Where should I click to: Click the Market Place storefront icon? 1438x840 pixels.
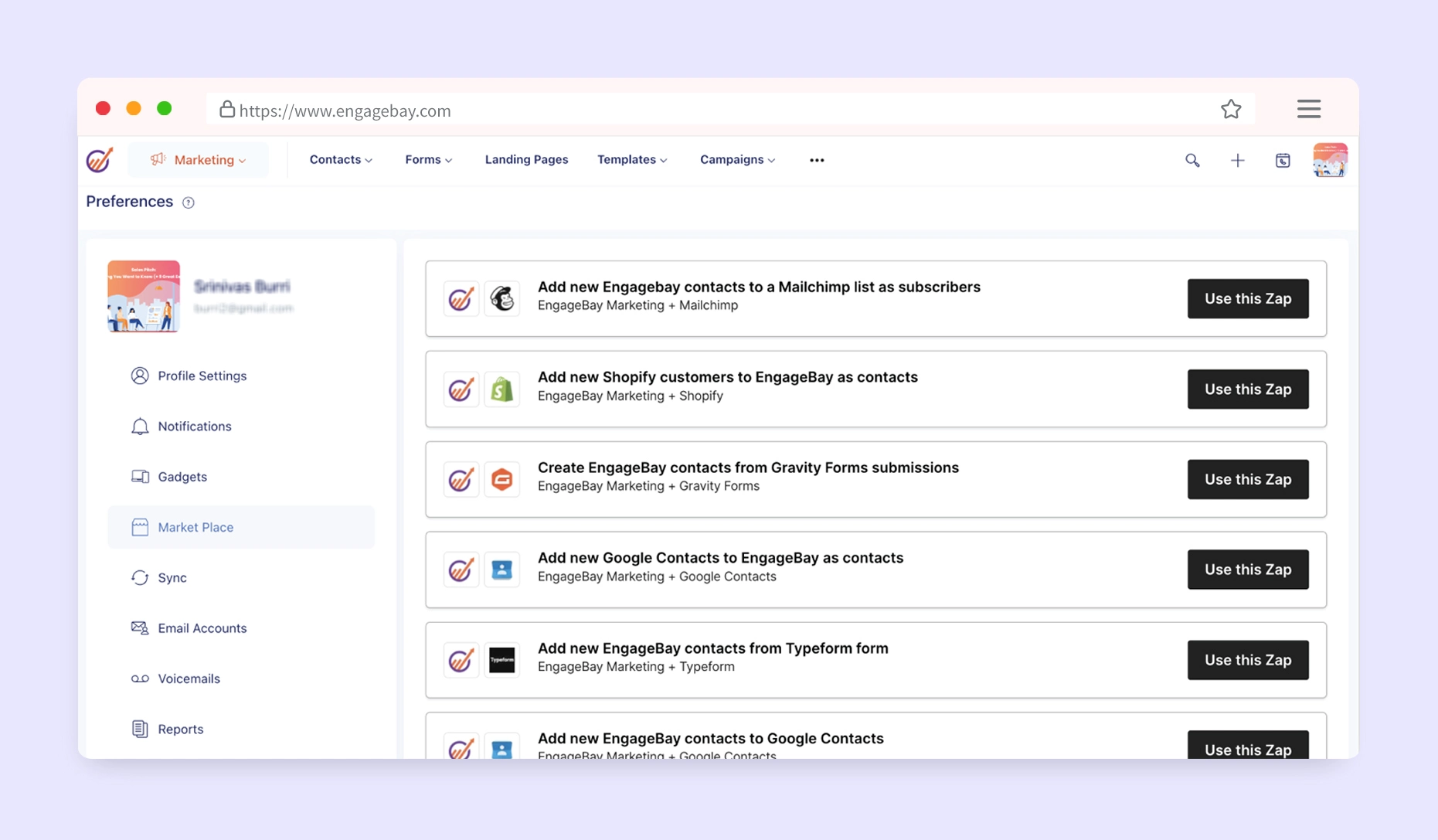(140, 527)
